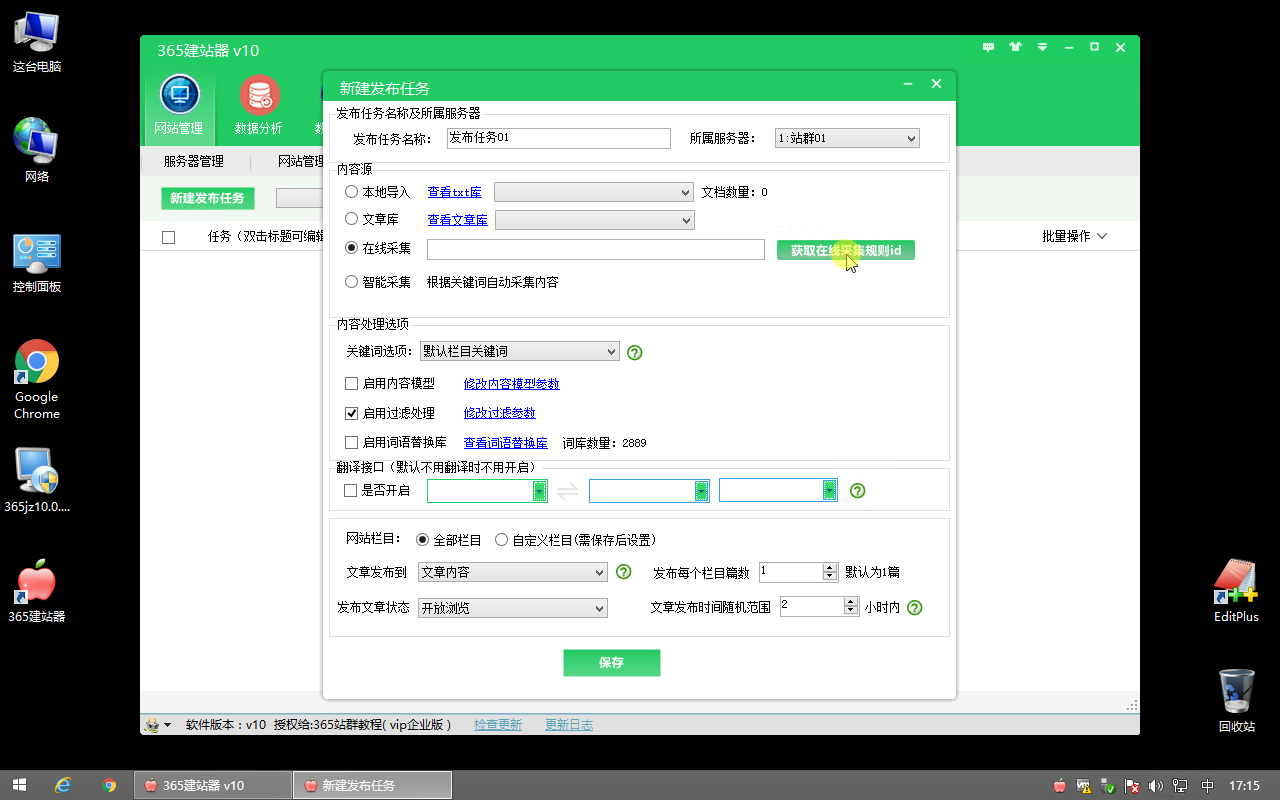
Task: Open the 所属服务器 dropdown
Action: click(x=847, y=139)
